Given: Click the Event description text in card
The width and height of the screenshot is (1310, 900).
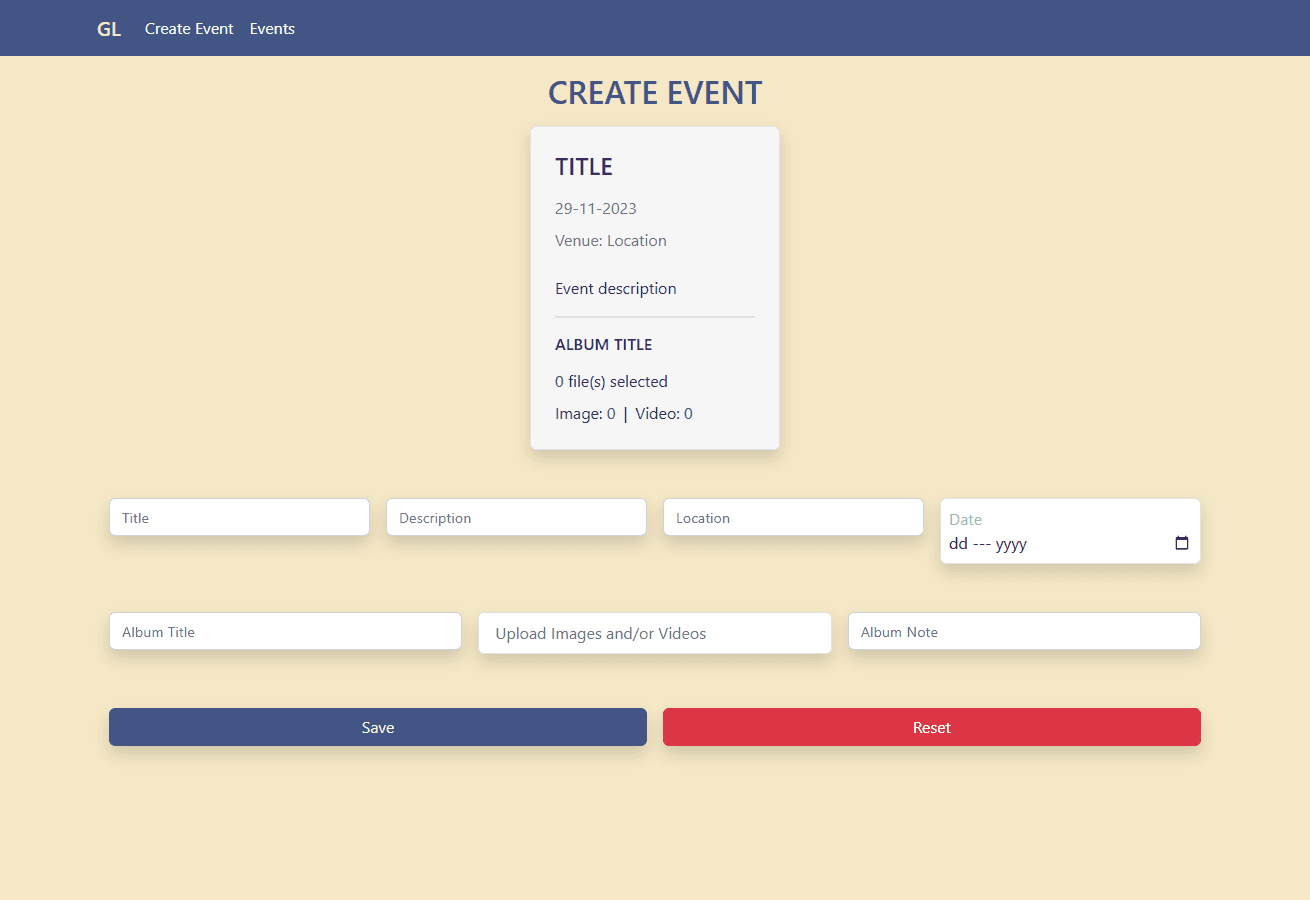Looking at the screenshot, I should (616, 289).
